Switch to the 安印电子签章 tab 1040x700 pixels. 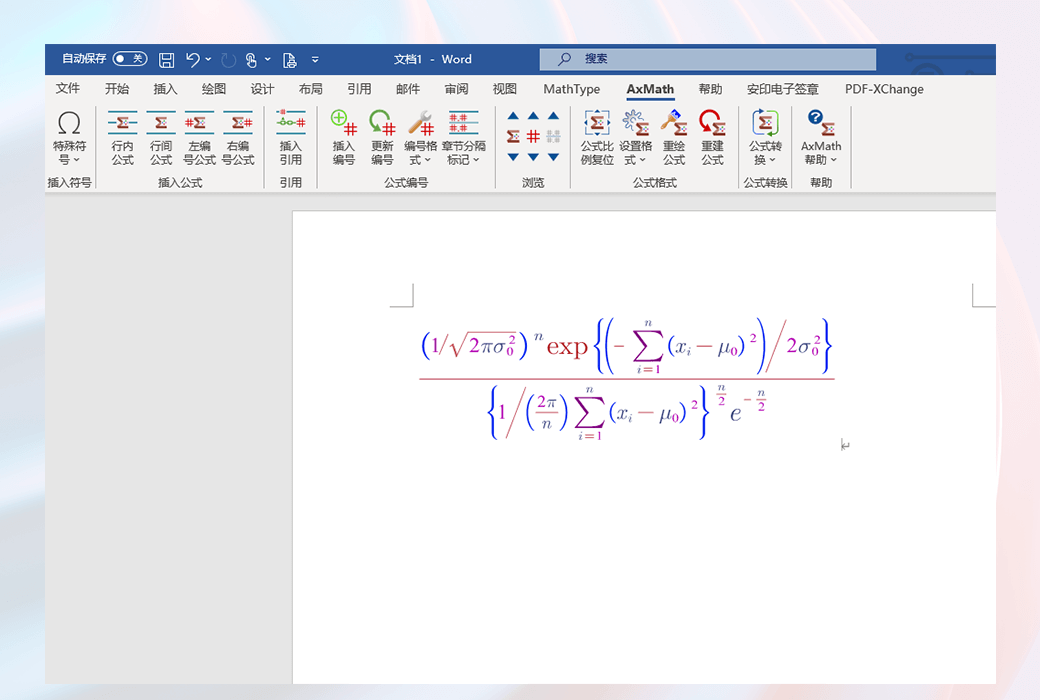[784, 89]
